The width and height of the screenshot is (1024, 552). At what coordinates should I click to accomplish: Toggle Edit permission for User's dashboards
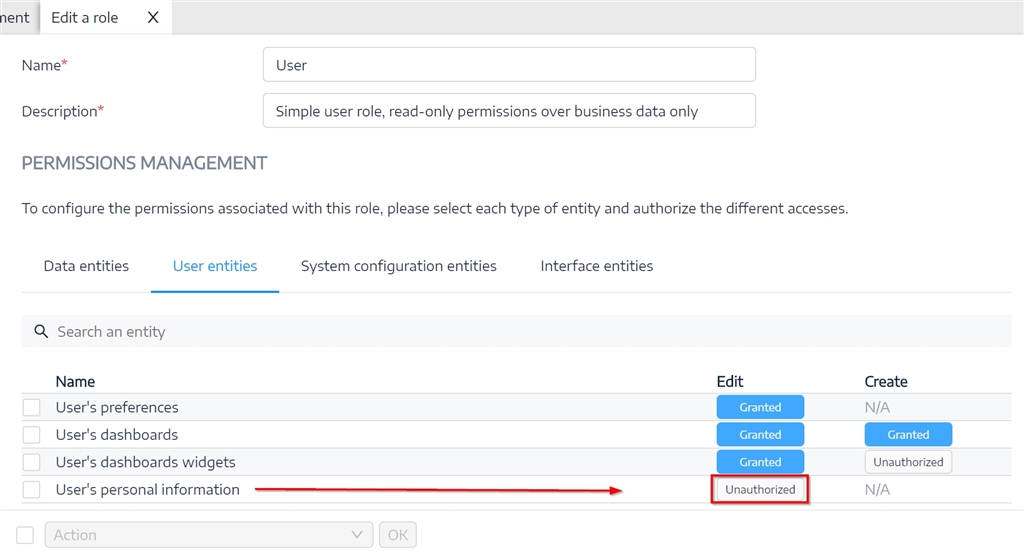pyautogui.click(x=760, y=434)
